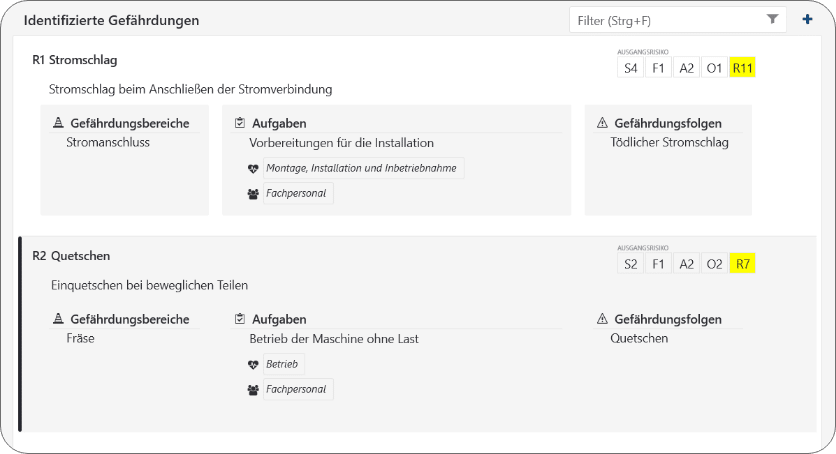Image resolution: width=836 pixels, height=454 pixels.
Task: Click the cone icon beside R2 Gefährdungsbereiche
Action: click(58, 319)
